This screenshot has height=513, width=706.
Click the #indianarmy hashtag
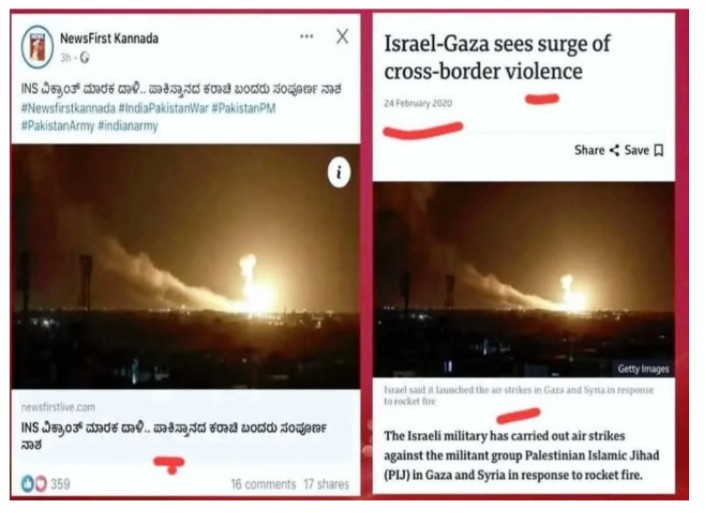(128, 126)
